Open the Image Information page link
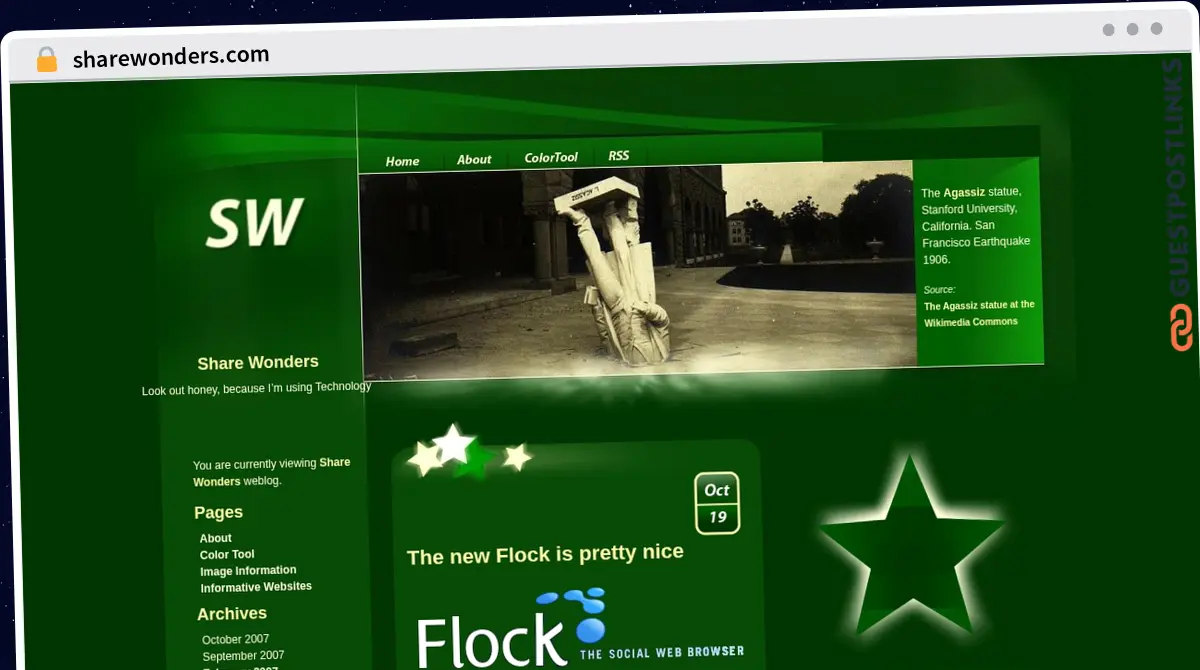 (248, 571)
